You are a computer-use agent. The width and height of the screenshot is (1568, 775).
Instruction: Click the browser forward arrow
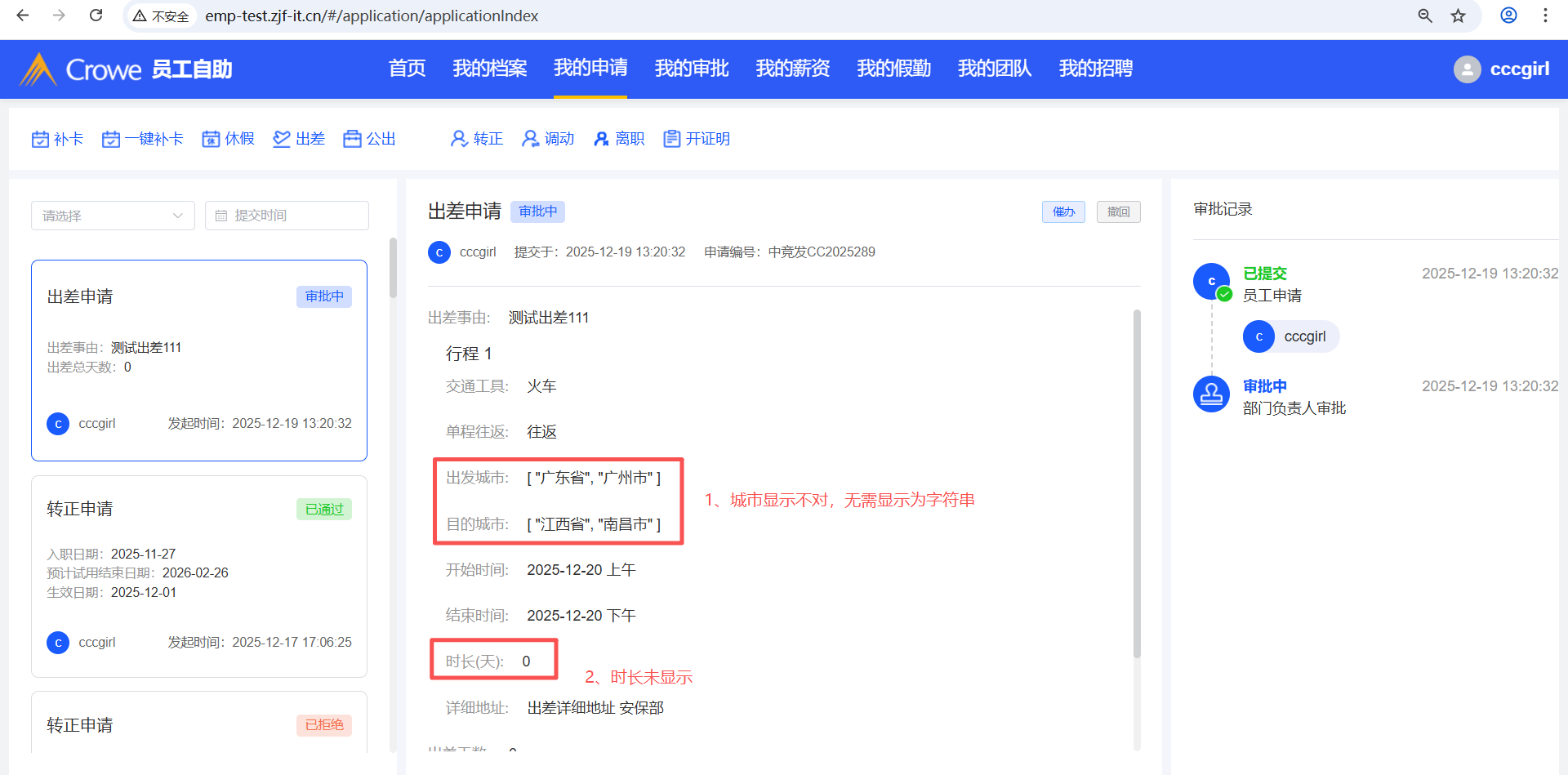pyautogui.click(x=59, y=16)
